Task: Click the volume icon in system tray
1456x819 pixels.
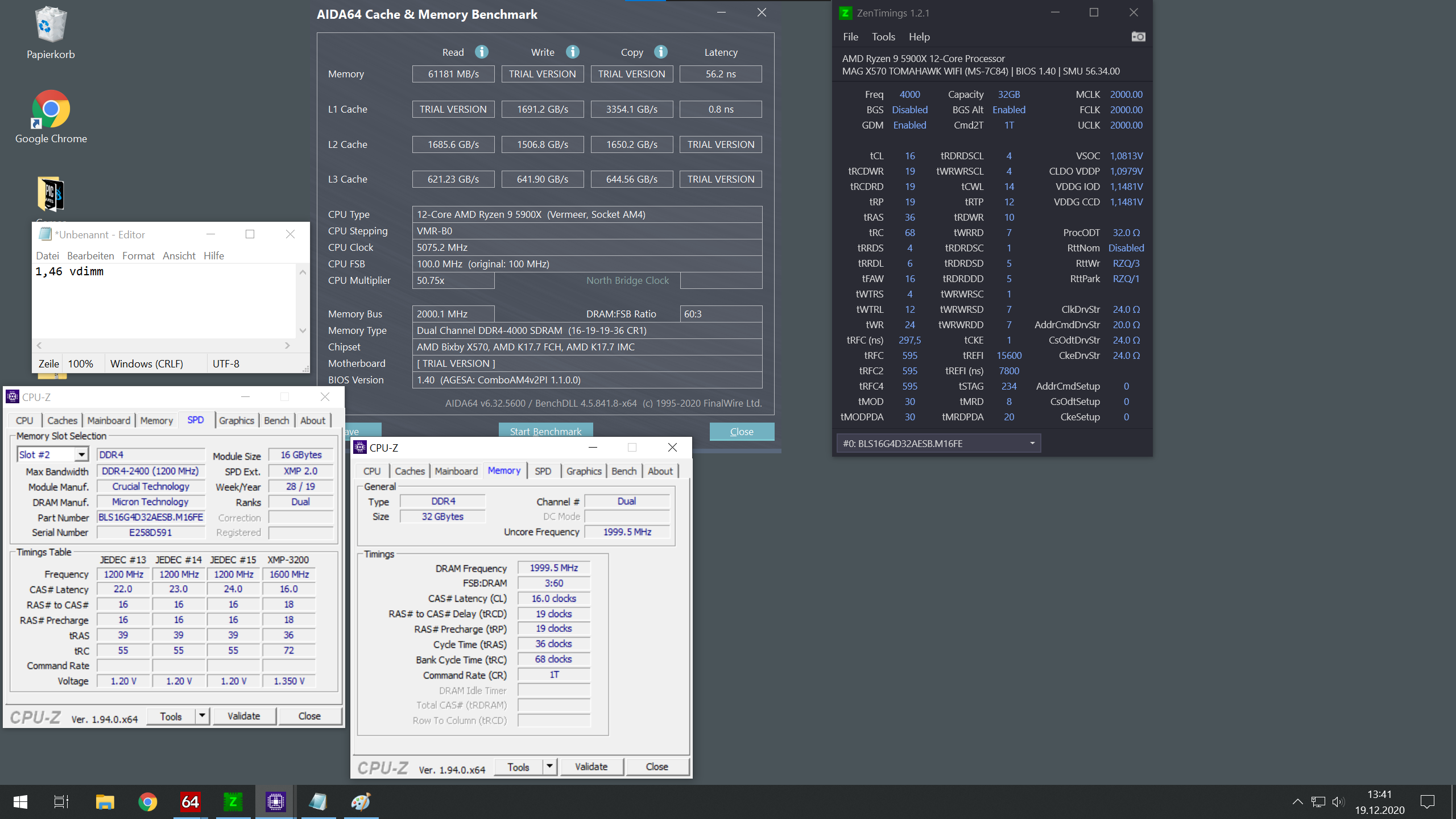Action: point(1338,802)
